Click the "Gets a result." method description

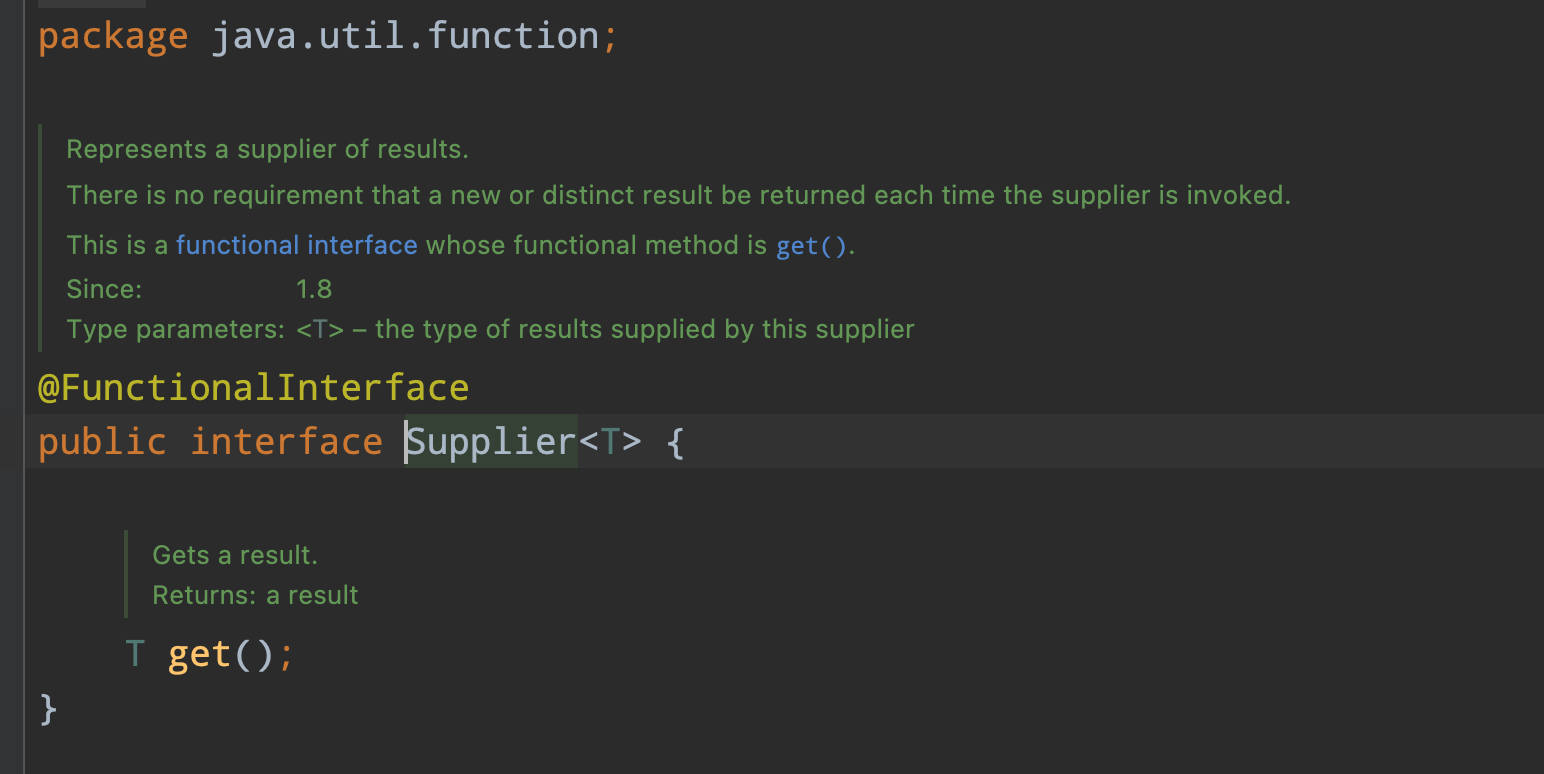[x=234, y=555]
